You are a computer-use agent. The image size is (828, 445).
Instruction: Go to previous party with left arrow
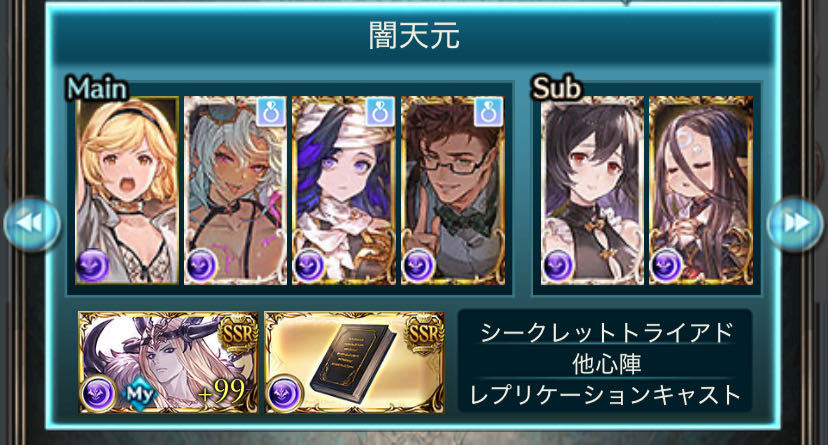pos(32,224)
